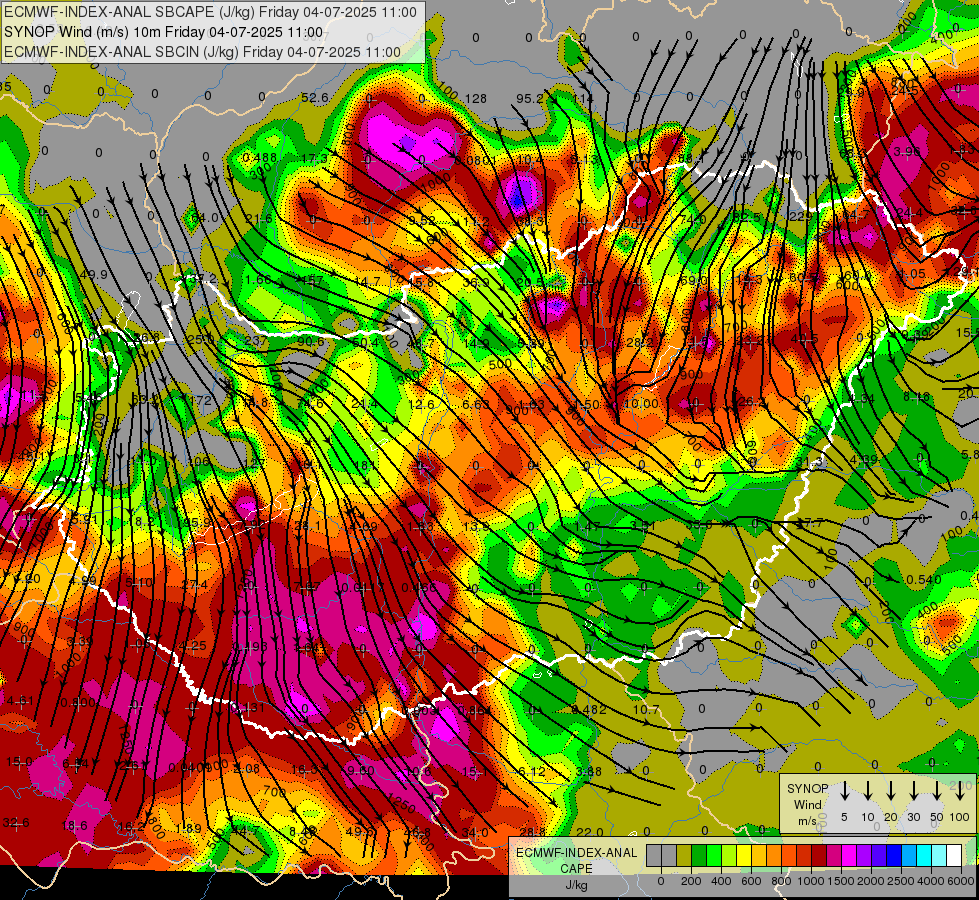
Task: Pick the olive CAPE swatch left of 200
Action: (x=684, y=855)
